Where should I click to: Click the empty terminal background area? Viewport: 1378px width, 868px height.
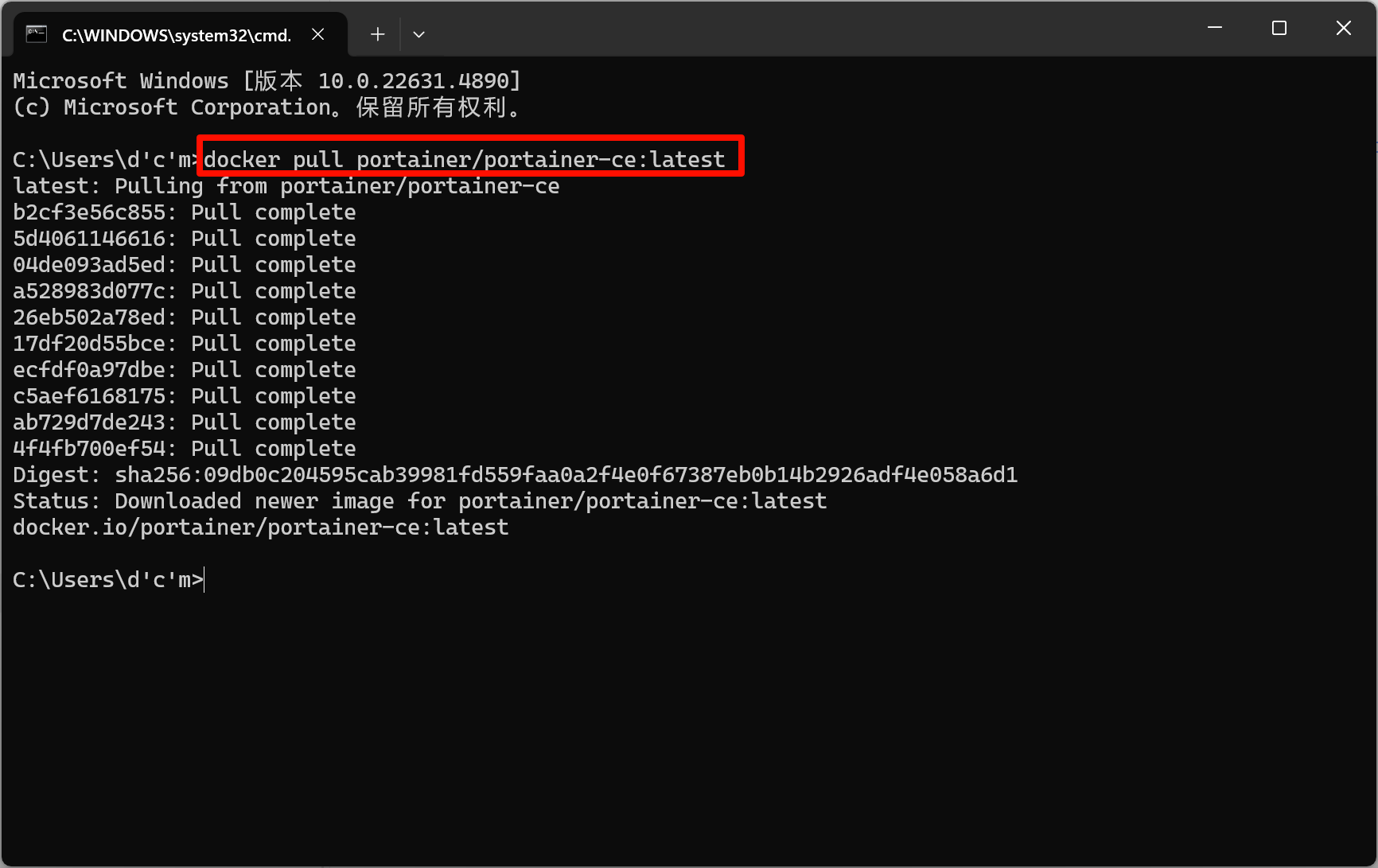click(684, 716)
